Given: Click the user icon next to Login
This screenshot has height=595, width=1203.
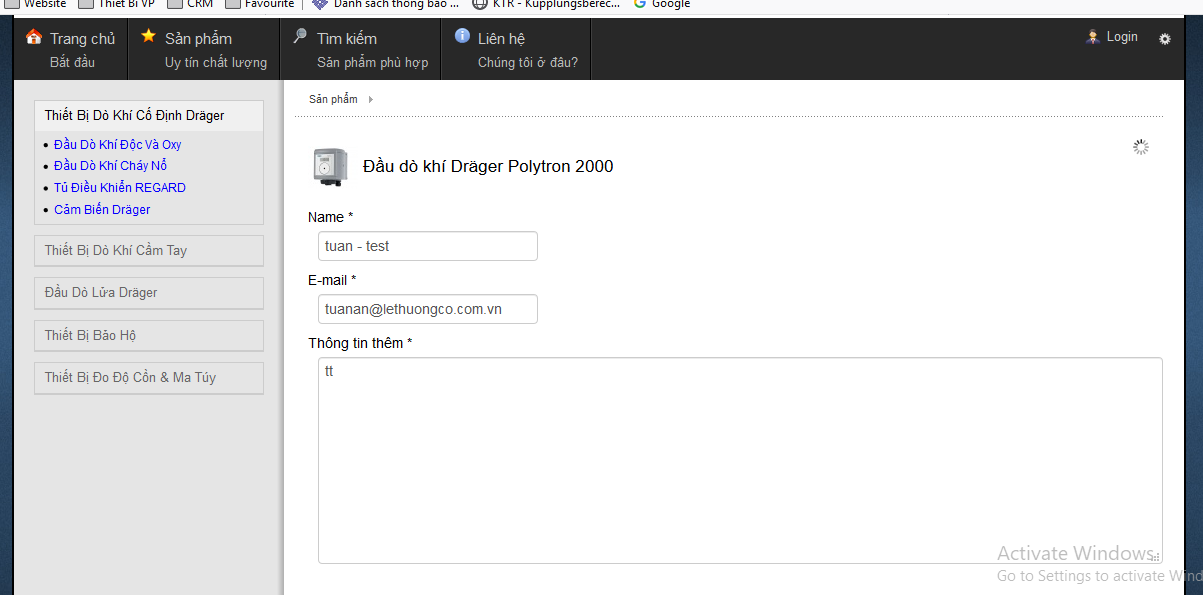Looking at the screenshot, I should pyautogui.click(x=1093, y=37).
